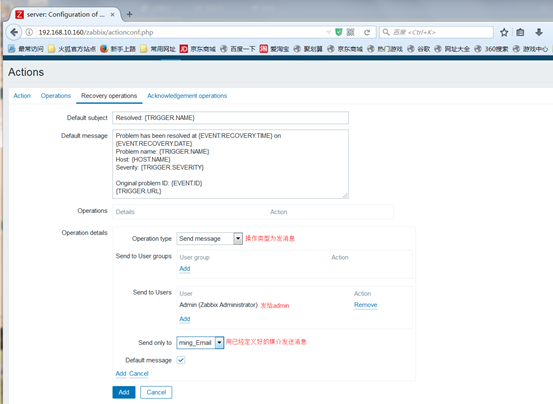The height and width of the screenshot is (404, 553).
Task: Open the 京东商城 bookmark with red JD icon
Action: [198, 49]
